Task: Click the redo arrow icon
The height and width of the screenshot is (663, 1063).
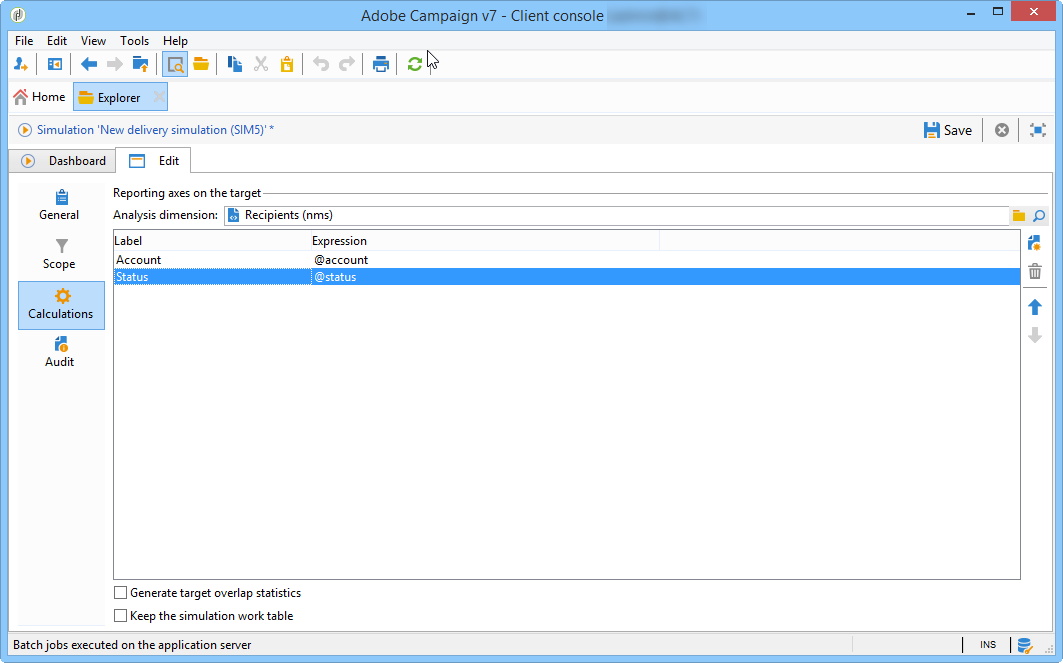Action: coord(346,64)
